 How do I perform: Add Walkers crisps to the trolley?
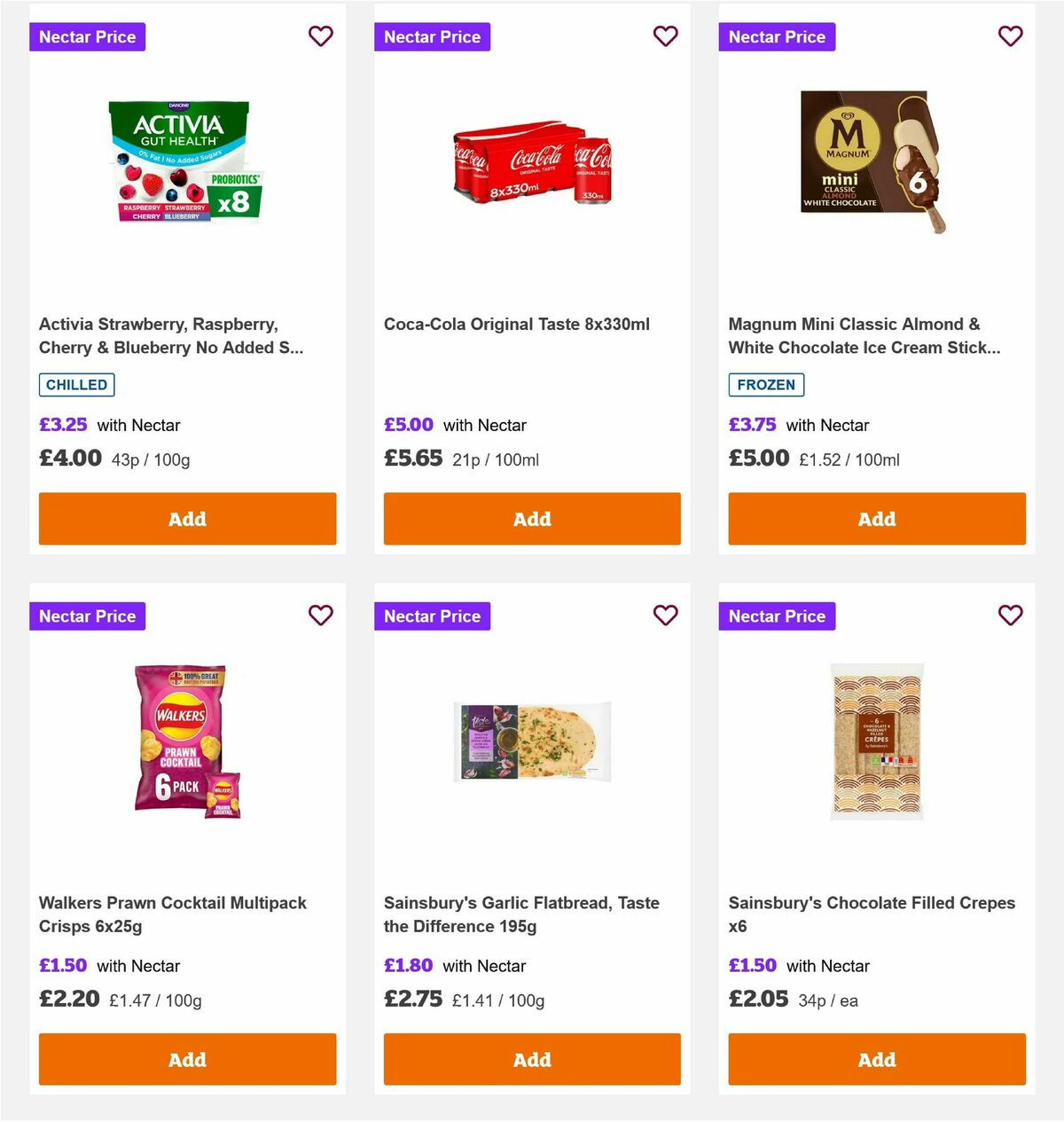[187, 1059]
